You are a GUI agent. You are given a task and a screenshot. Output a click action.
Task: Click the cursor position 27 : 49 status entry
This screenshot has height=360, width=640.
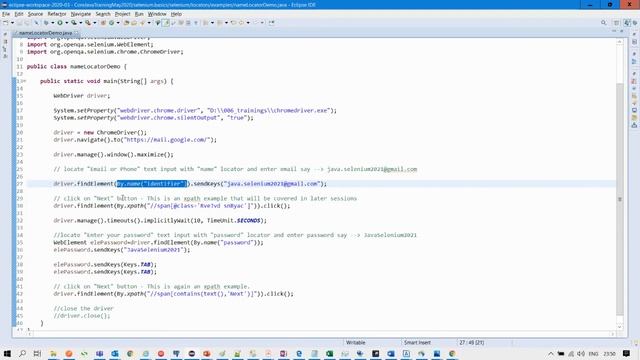coord(471,342)
